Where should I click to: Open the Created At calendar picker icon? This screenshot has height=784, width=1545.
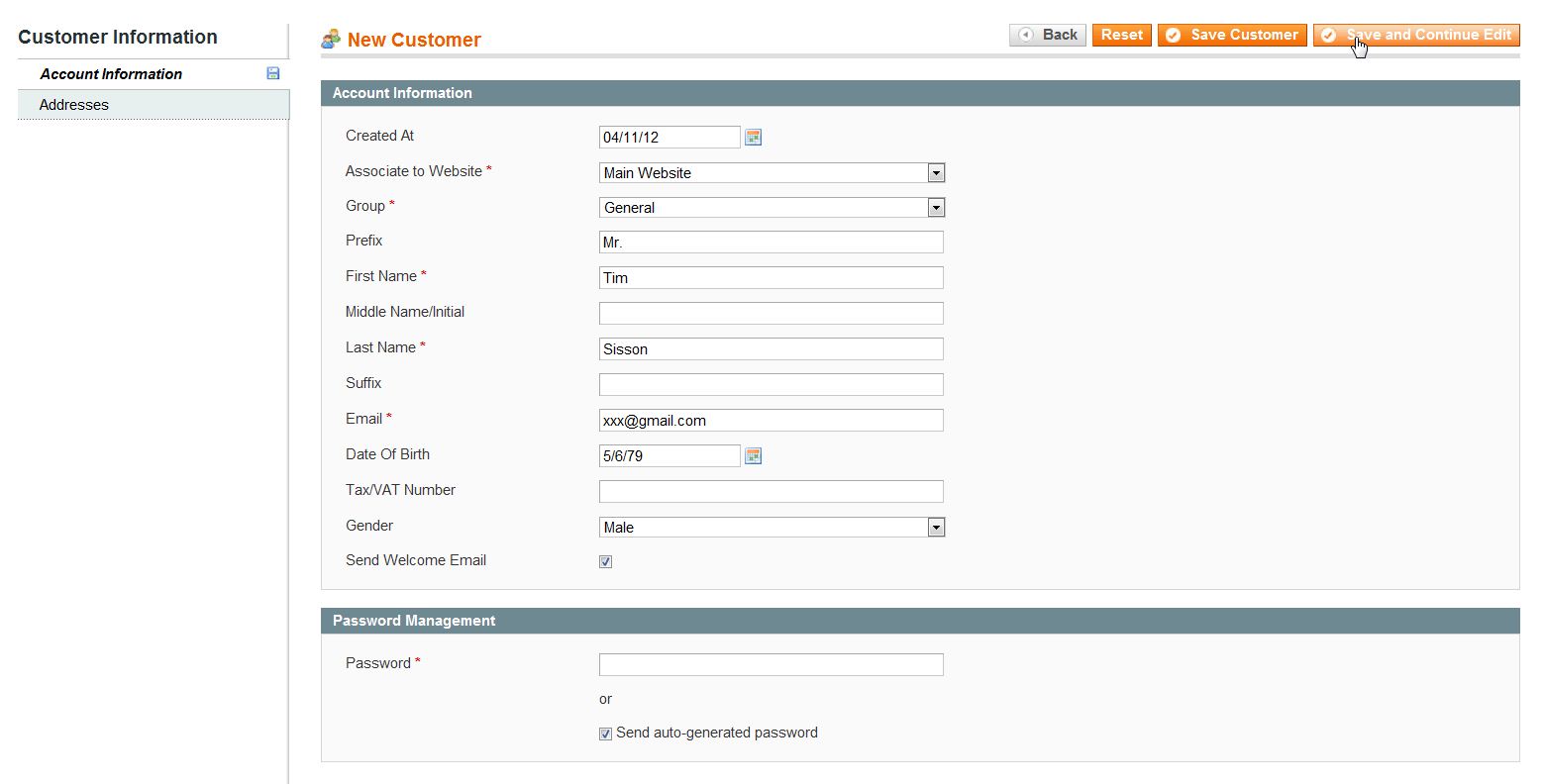[x=753, y=138]
